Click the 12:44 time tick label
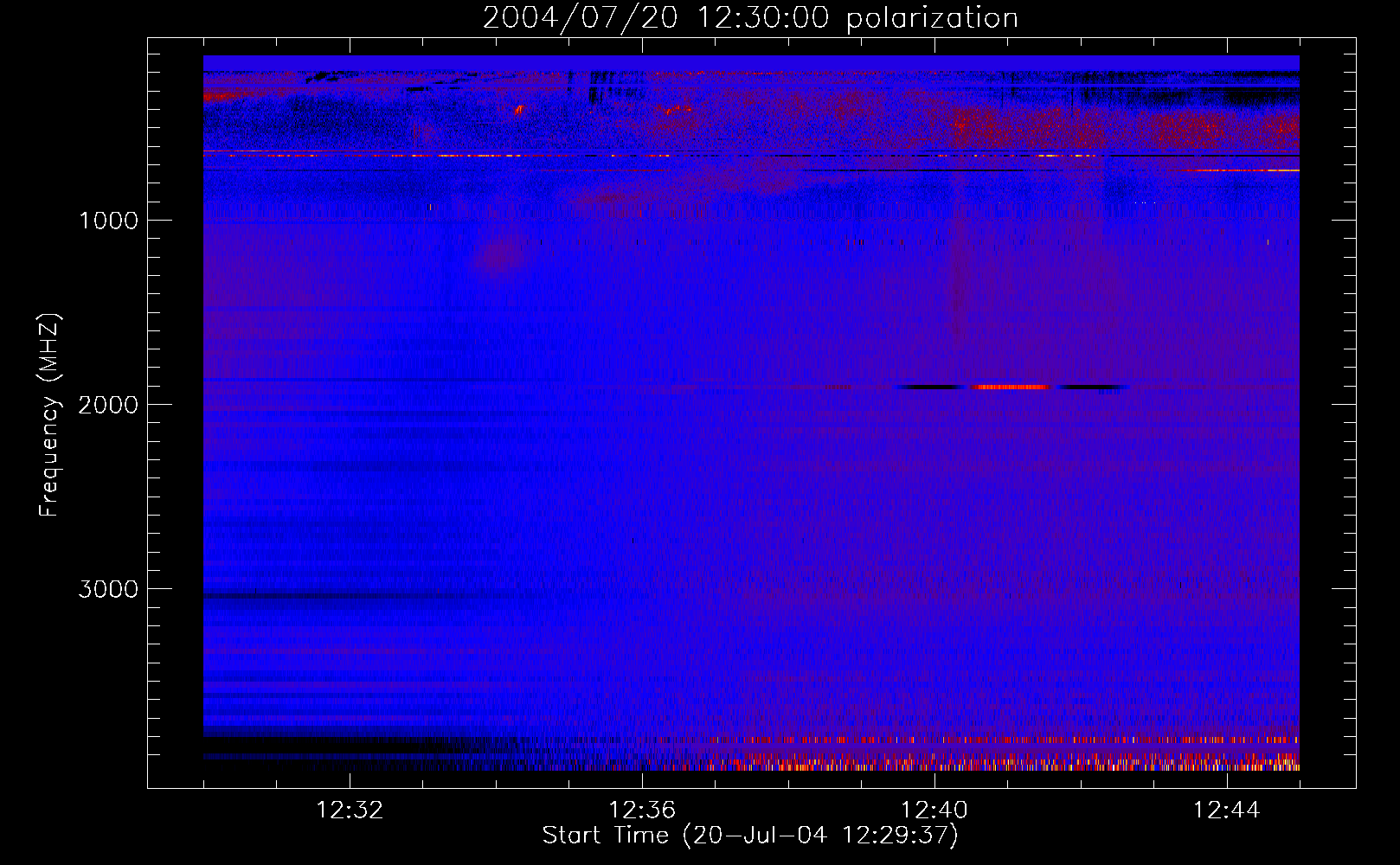Screen dimensions: 1400x865 1227,811
